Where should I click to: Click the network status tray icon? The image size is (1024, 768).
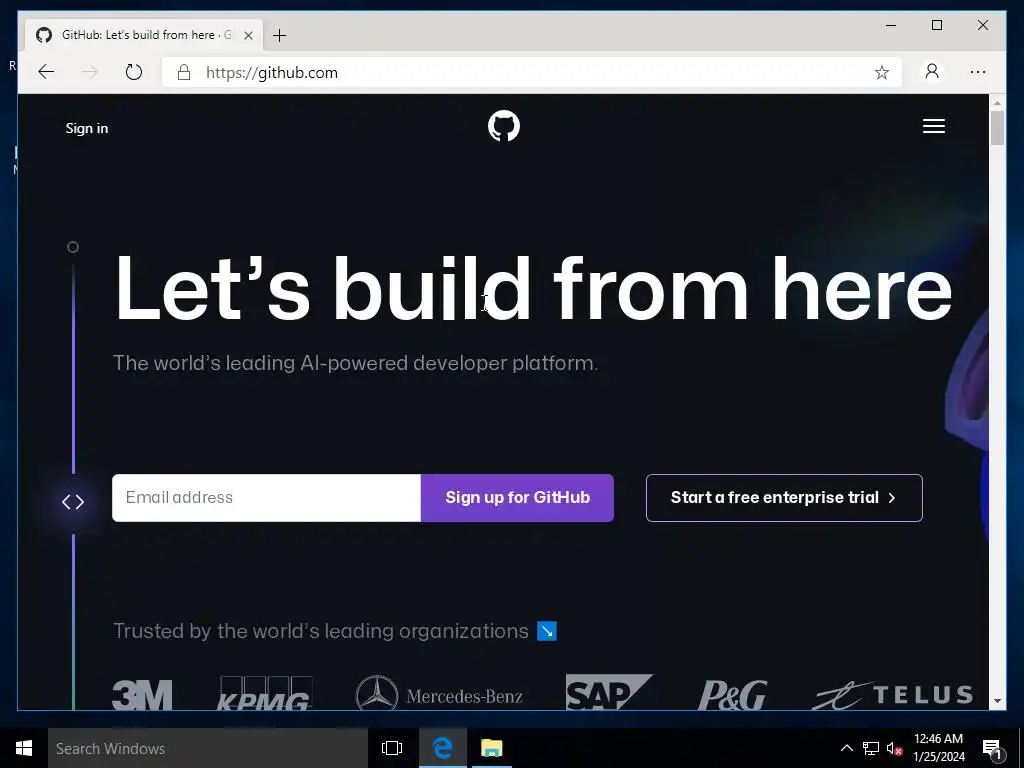coord(871,748)
